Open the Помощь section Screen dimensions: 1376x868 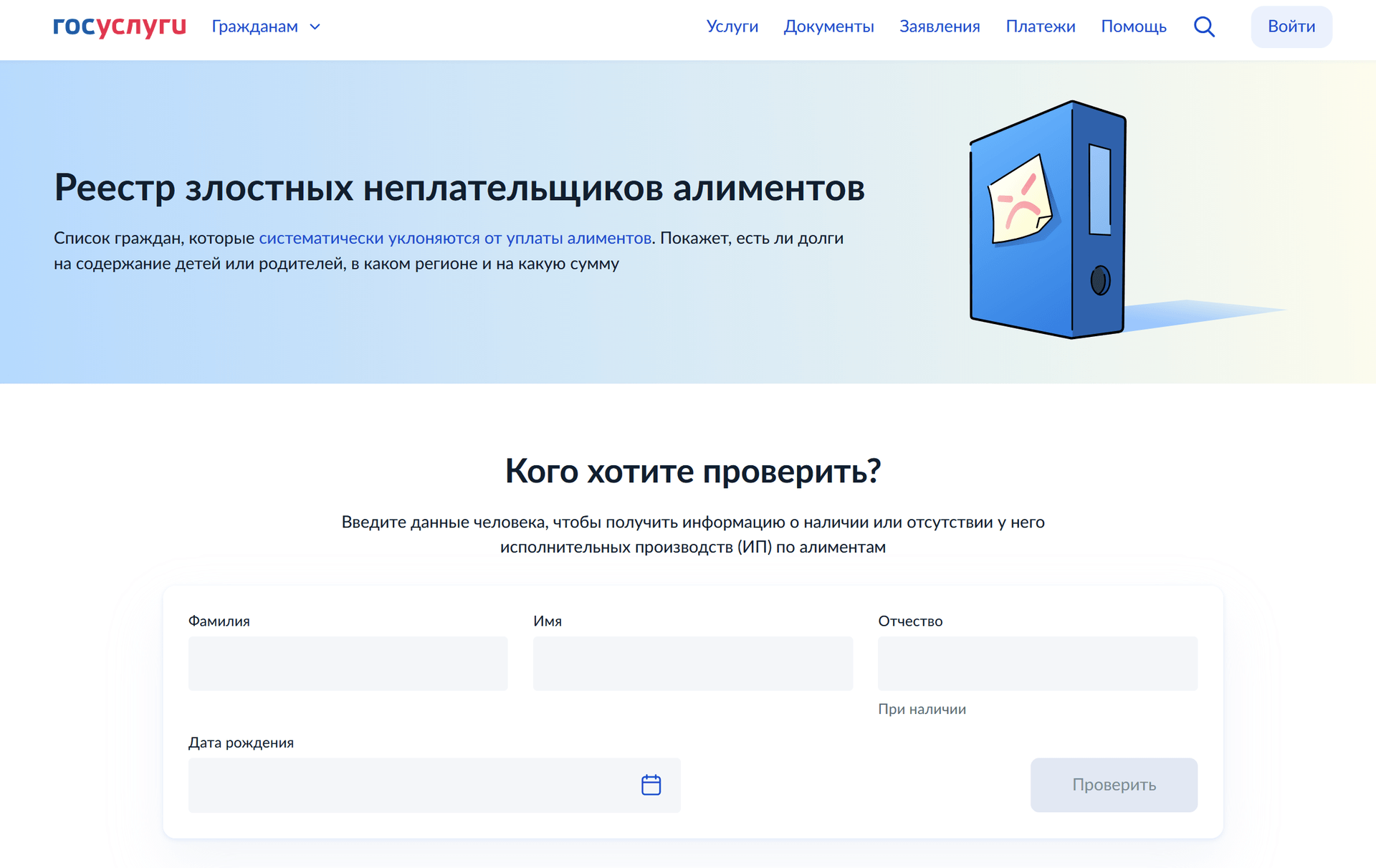pos(1133,27)
